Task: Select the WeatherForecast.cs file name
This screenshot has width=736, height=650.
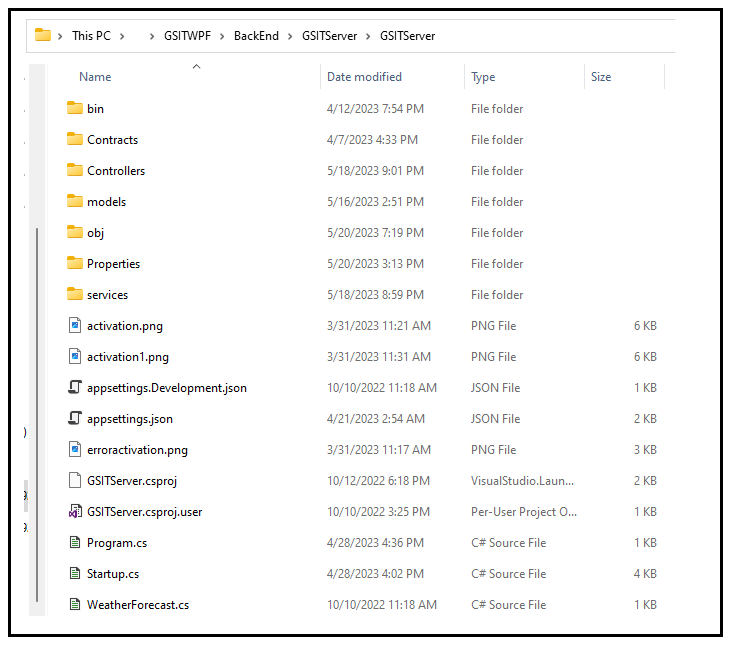Action: [x=138, y=604]
